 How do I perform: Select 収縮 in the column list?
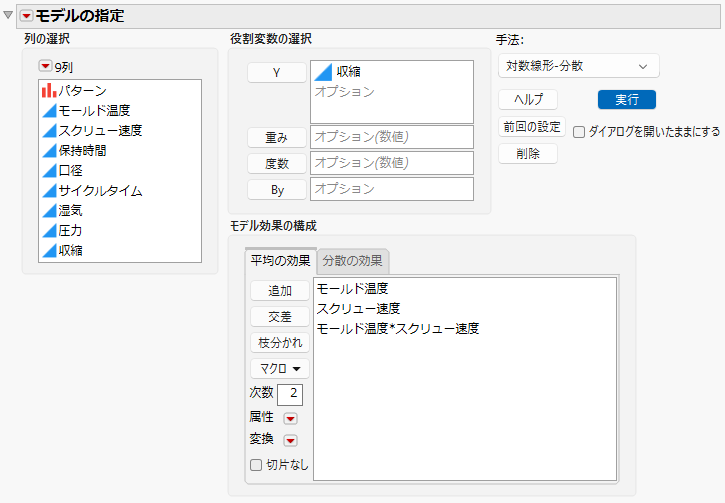[x=70, y=251]
